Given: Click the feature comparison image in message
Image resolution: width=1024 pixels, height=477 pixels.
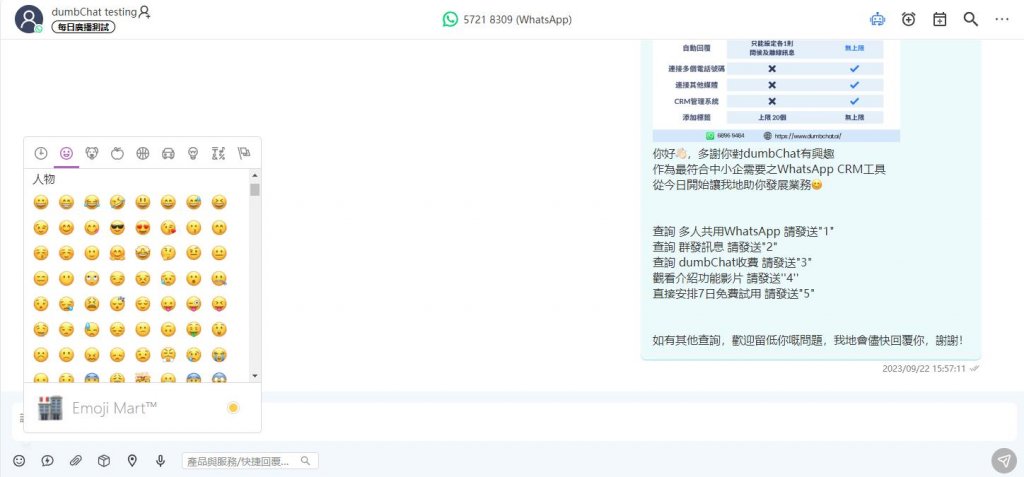Looking at the screenshot, I should (x=776, y=90).
